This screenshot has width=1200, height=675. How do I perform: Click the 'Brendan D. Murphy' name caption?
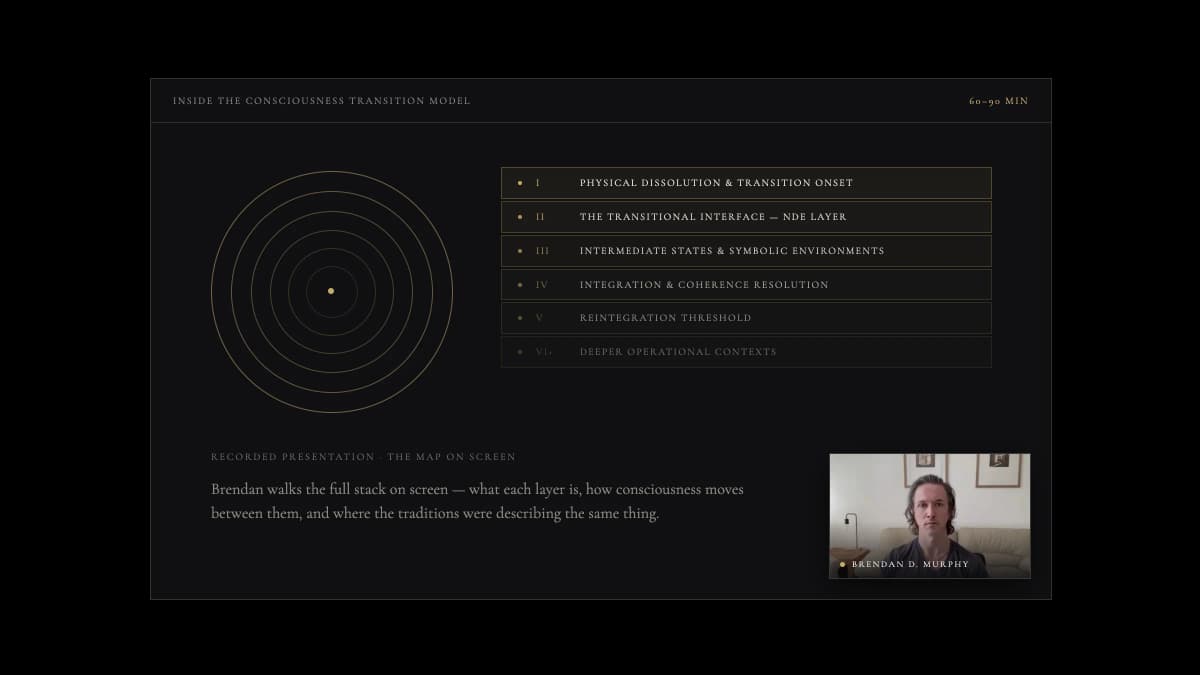(909, 564)
